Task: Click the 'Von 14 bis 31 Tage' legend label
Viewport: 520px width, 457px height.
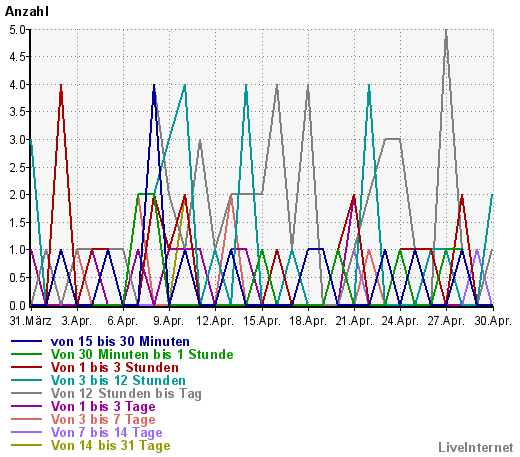Action: pos(110,445)
